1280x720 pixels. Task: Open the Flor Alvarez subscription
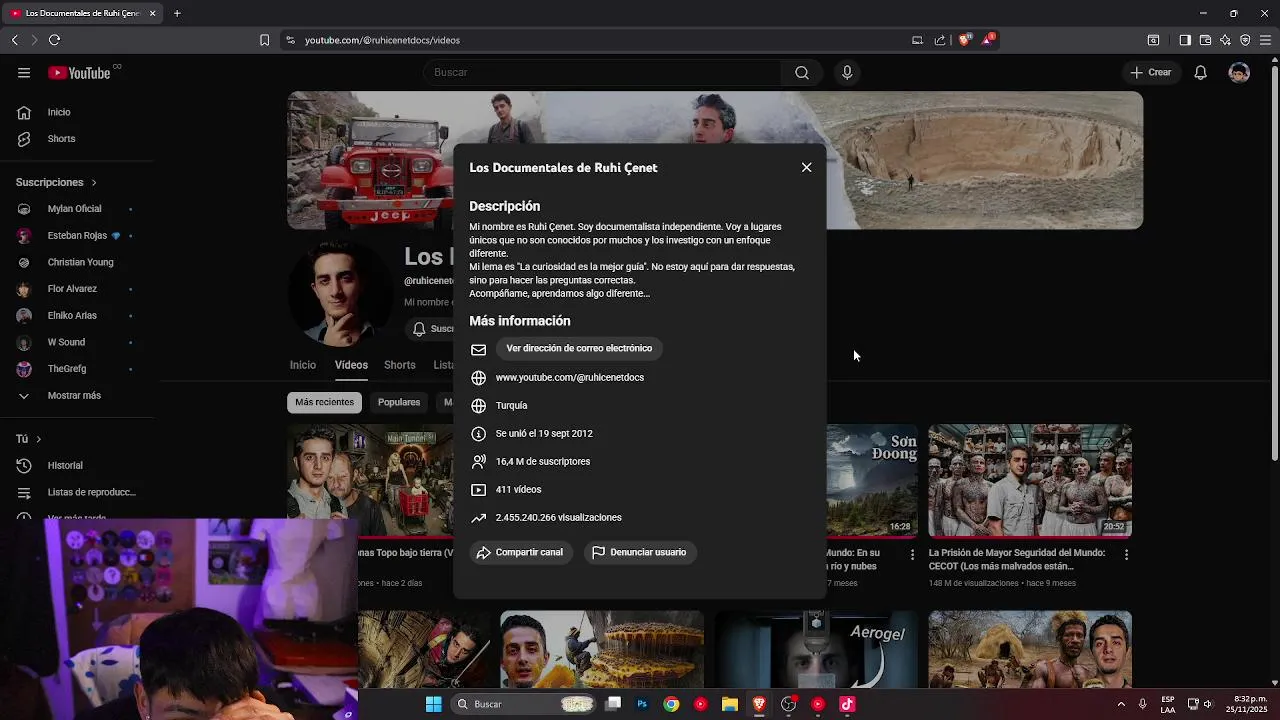[x=72, y=289]
